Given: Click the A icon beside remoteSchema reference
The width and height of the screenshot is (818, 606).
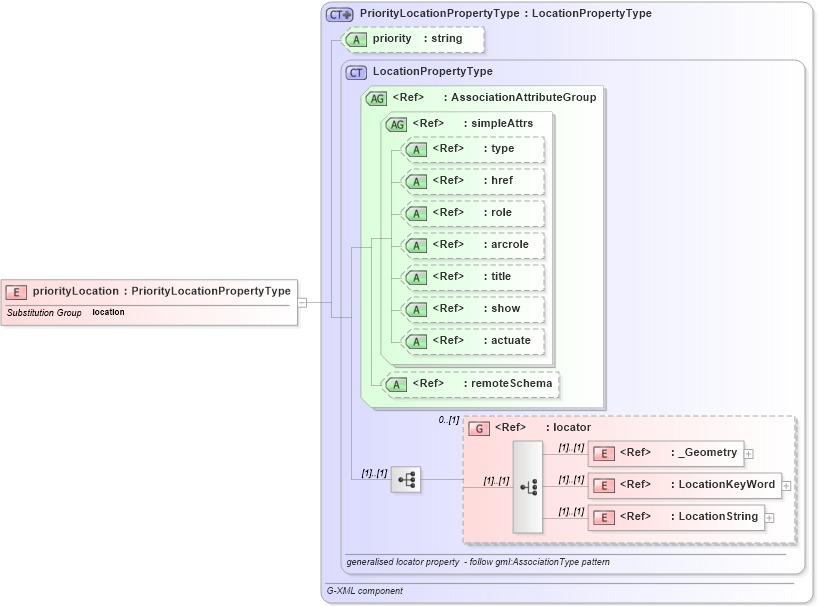Looking at the screenshot, I should (x=396, y=383).
